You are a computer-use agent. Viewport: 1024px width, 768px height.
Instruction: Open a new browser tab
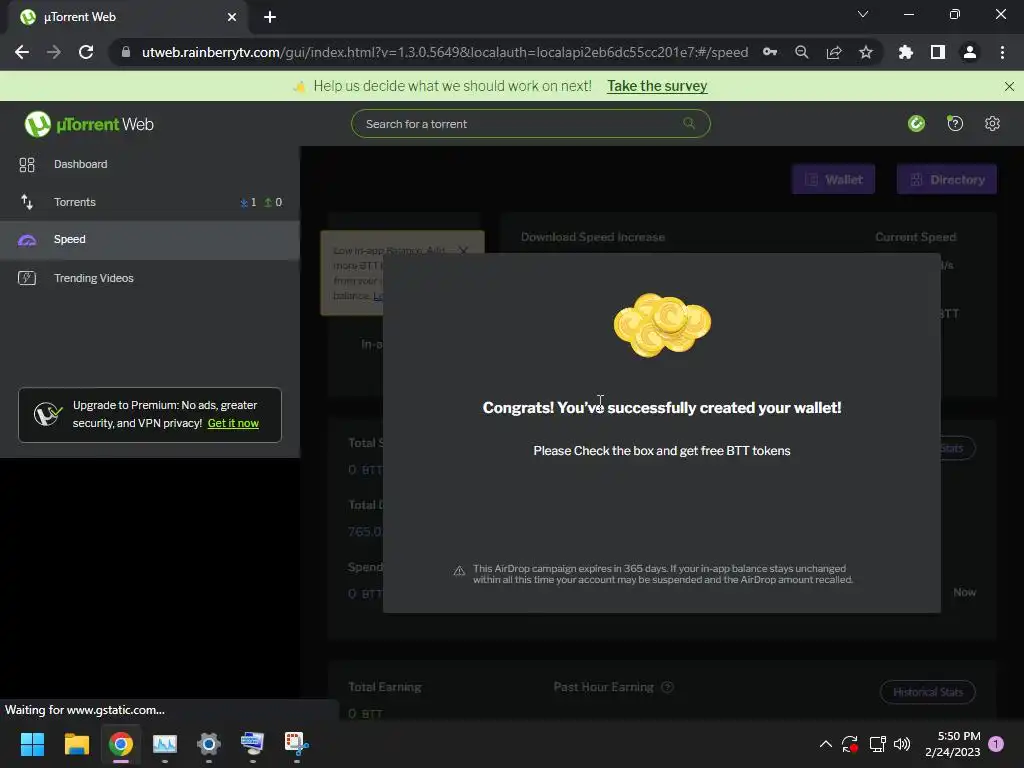[x=270, y=17]
